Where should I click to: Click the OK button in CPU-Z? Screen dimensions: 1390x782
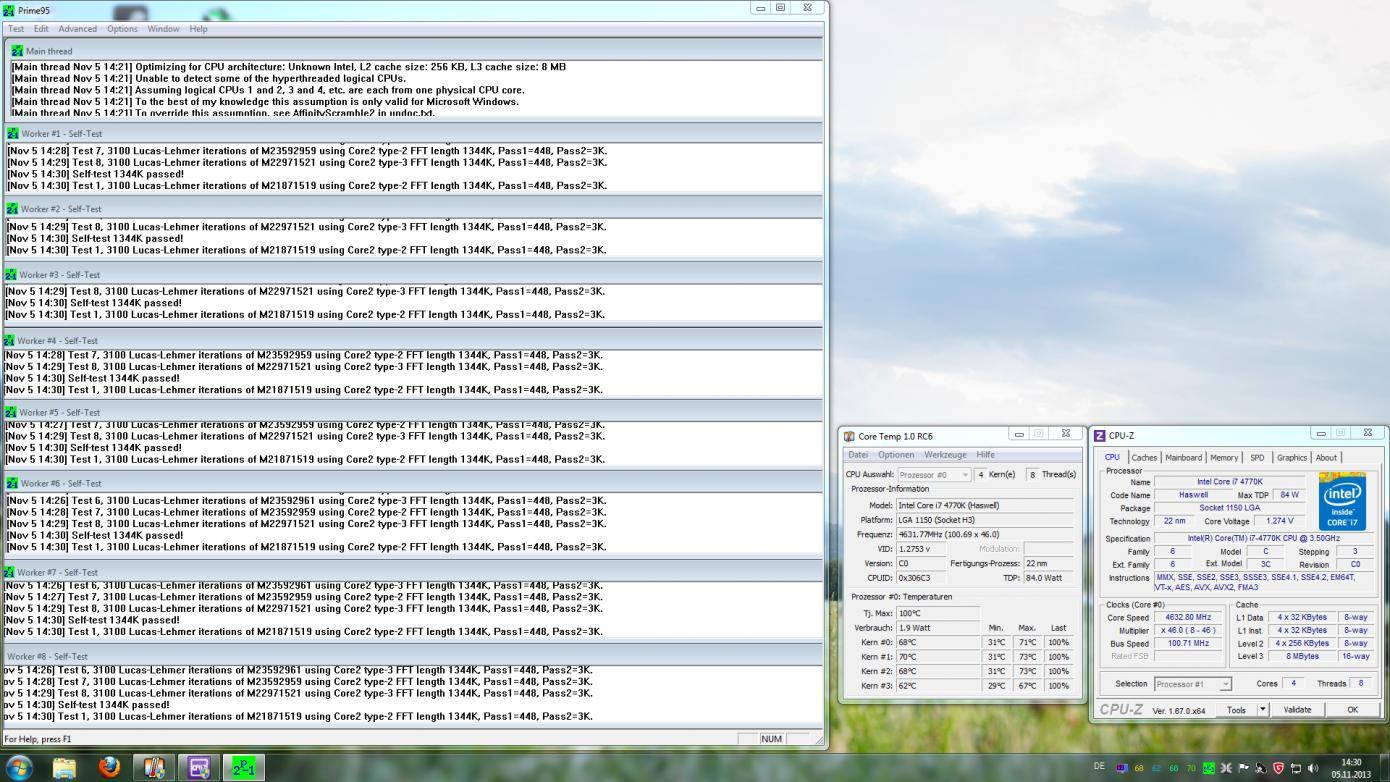[x=1352, y=709]
